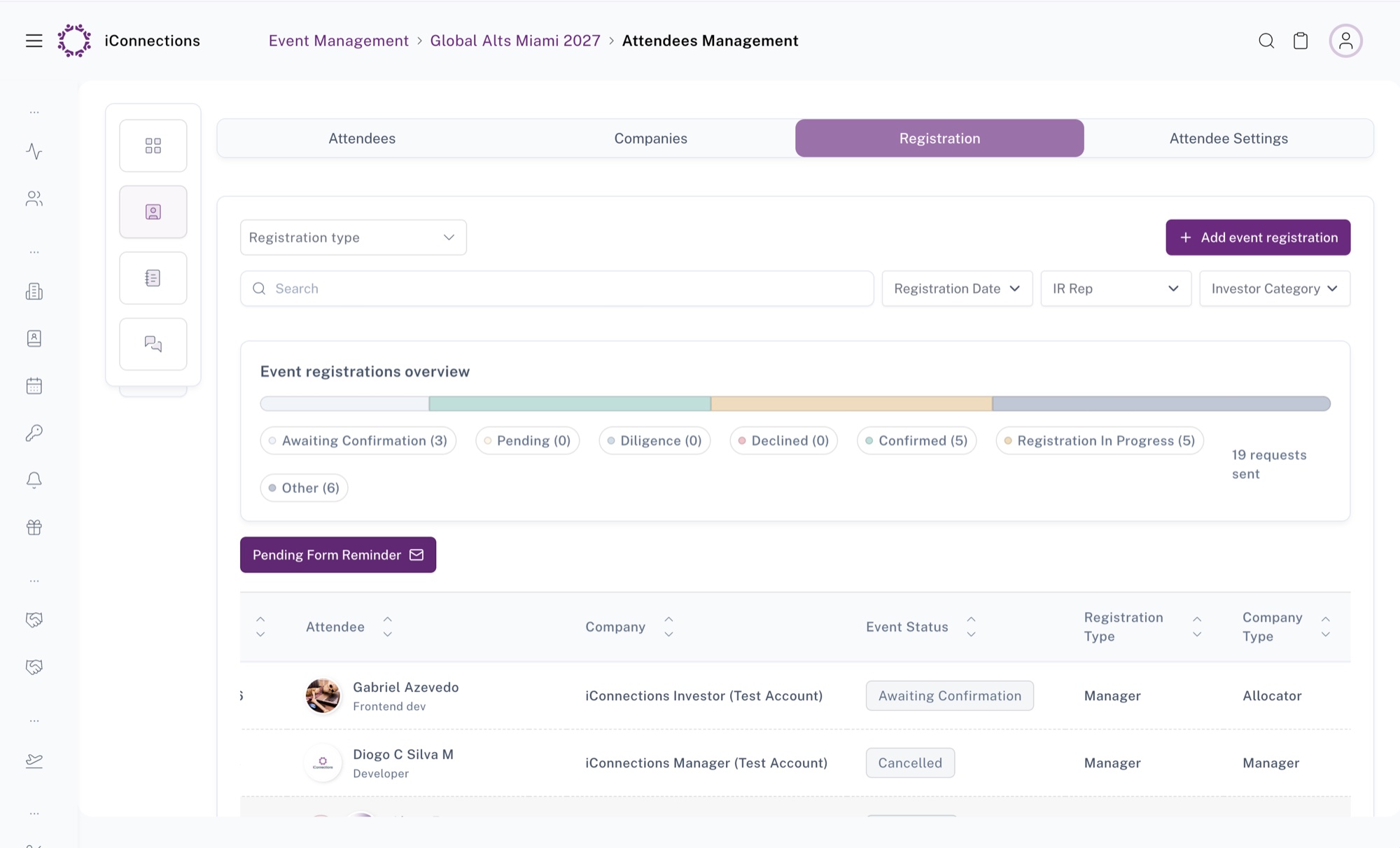Open Gabriel Azevedo's avatar photo
This screenshot has height=848, width=1400.
coord(323,695)
